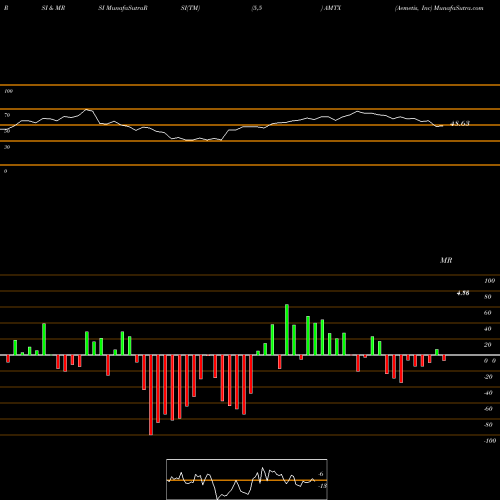
Task: Click the SI & MR header label
Action: click(x=53, y=8)
